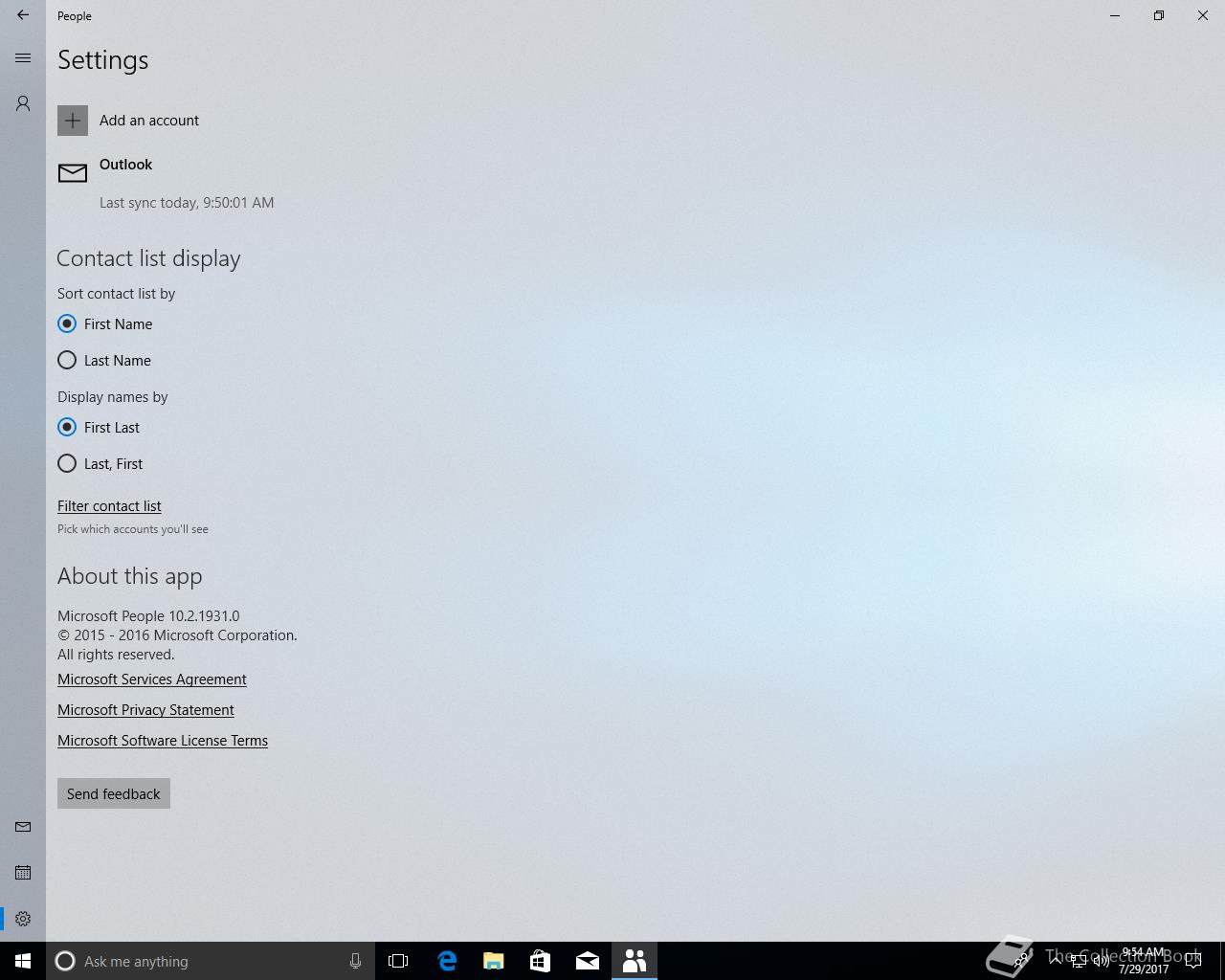Open Mail app from taskbar
The width and height of the screenshot is (1225, 980).
coord(588,961)
